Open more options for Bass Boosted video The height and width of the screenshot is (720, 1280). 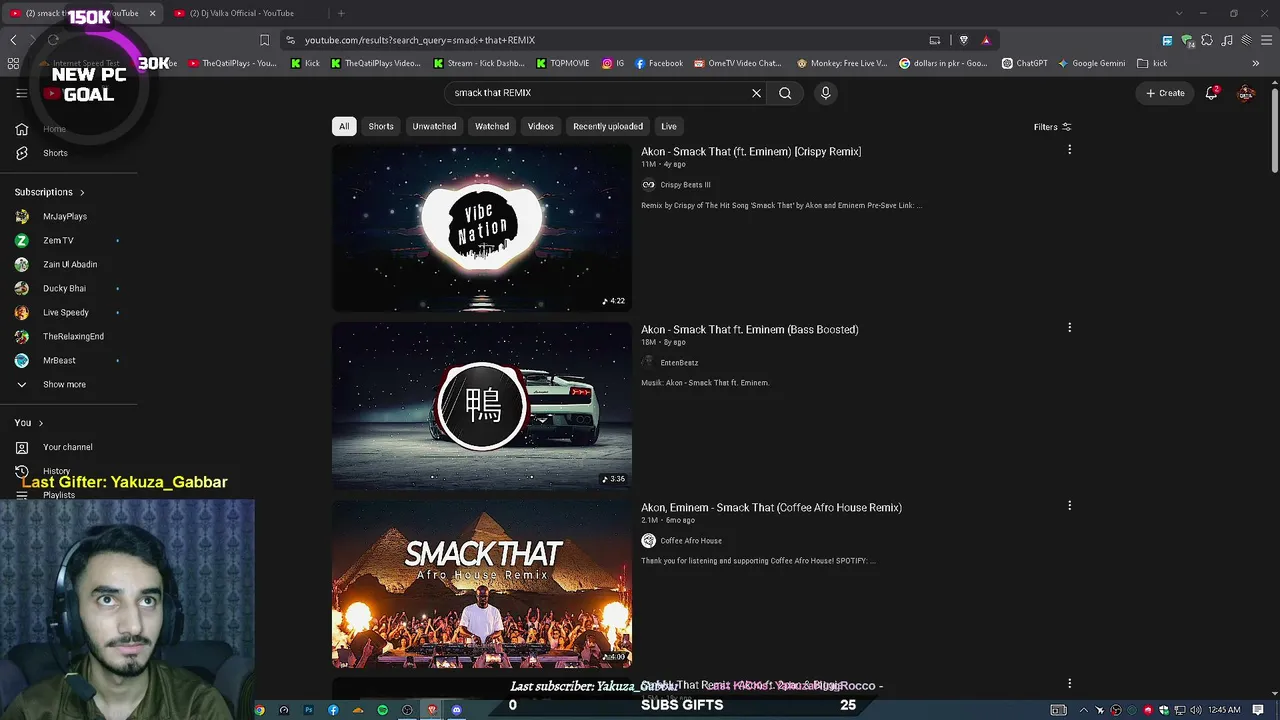coord(1069,328)
